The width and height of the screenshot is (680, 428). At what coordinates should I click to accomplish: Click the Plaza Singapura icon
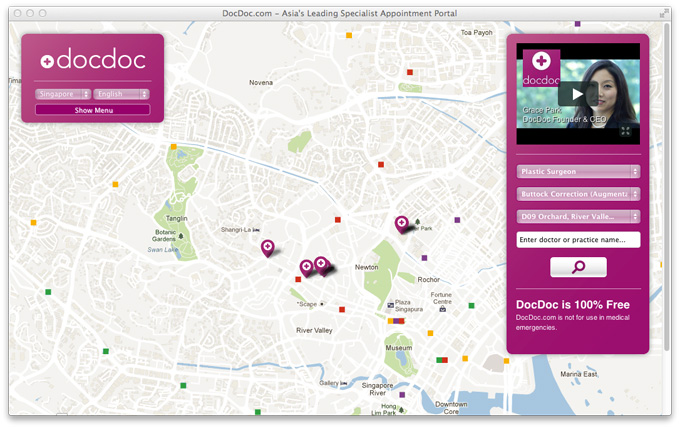coord(390,305)
